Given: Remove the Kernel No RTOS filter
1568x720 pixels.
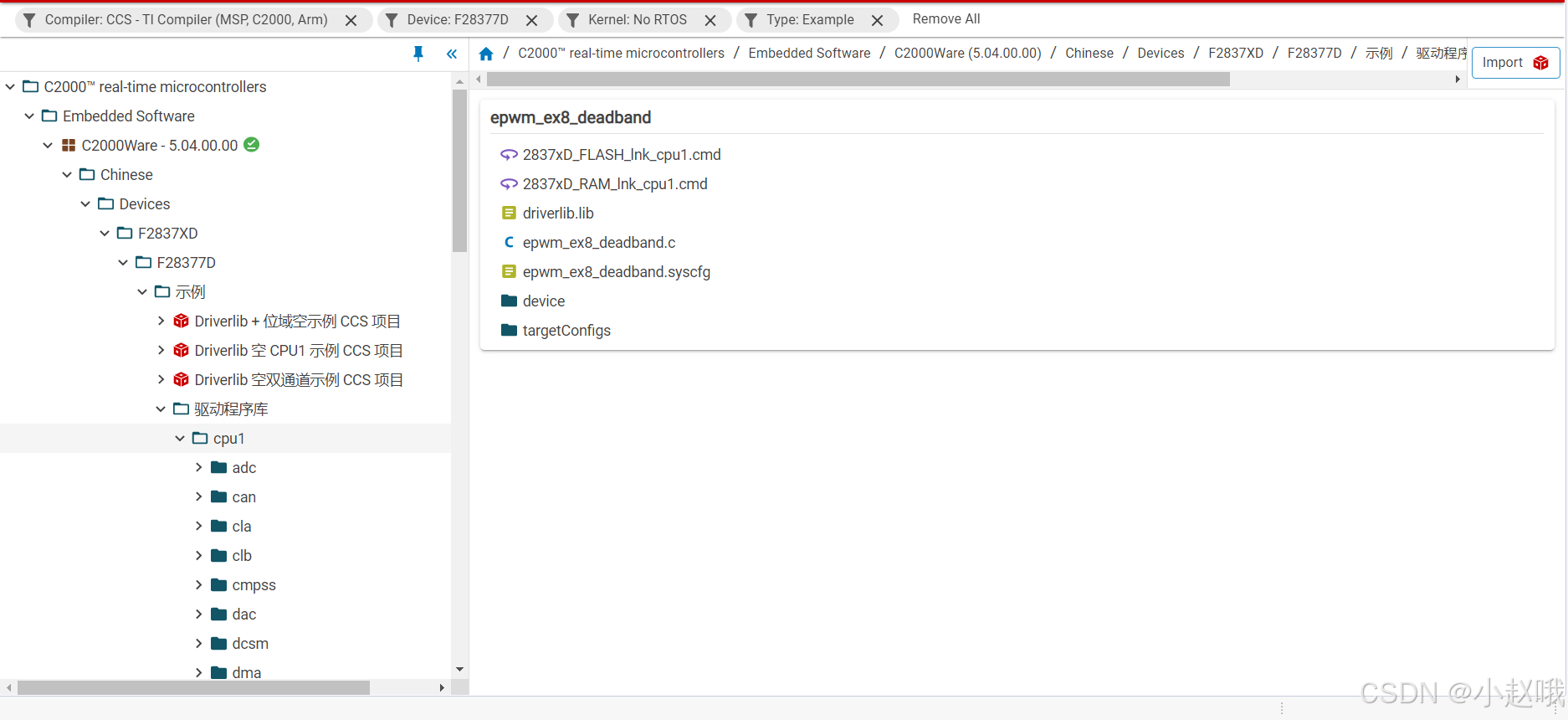Looking at the screenshot, I should coord(710,21).
